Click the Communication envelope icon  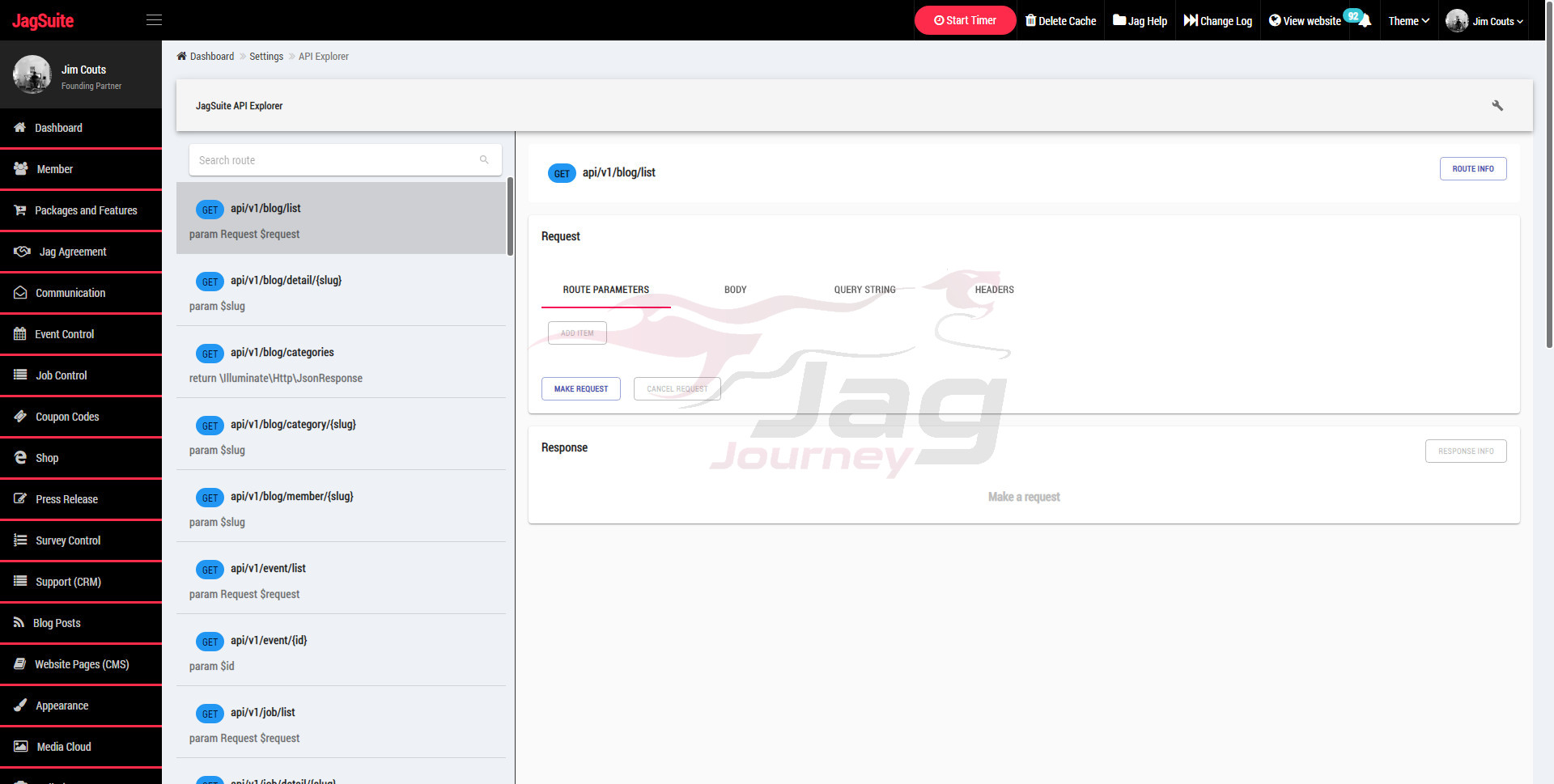coord(20,292)
